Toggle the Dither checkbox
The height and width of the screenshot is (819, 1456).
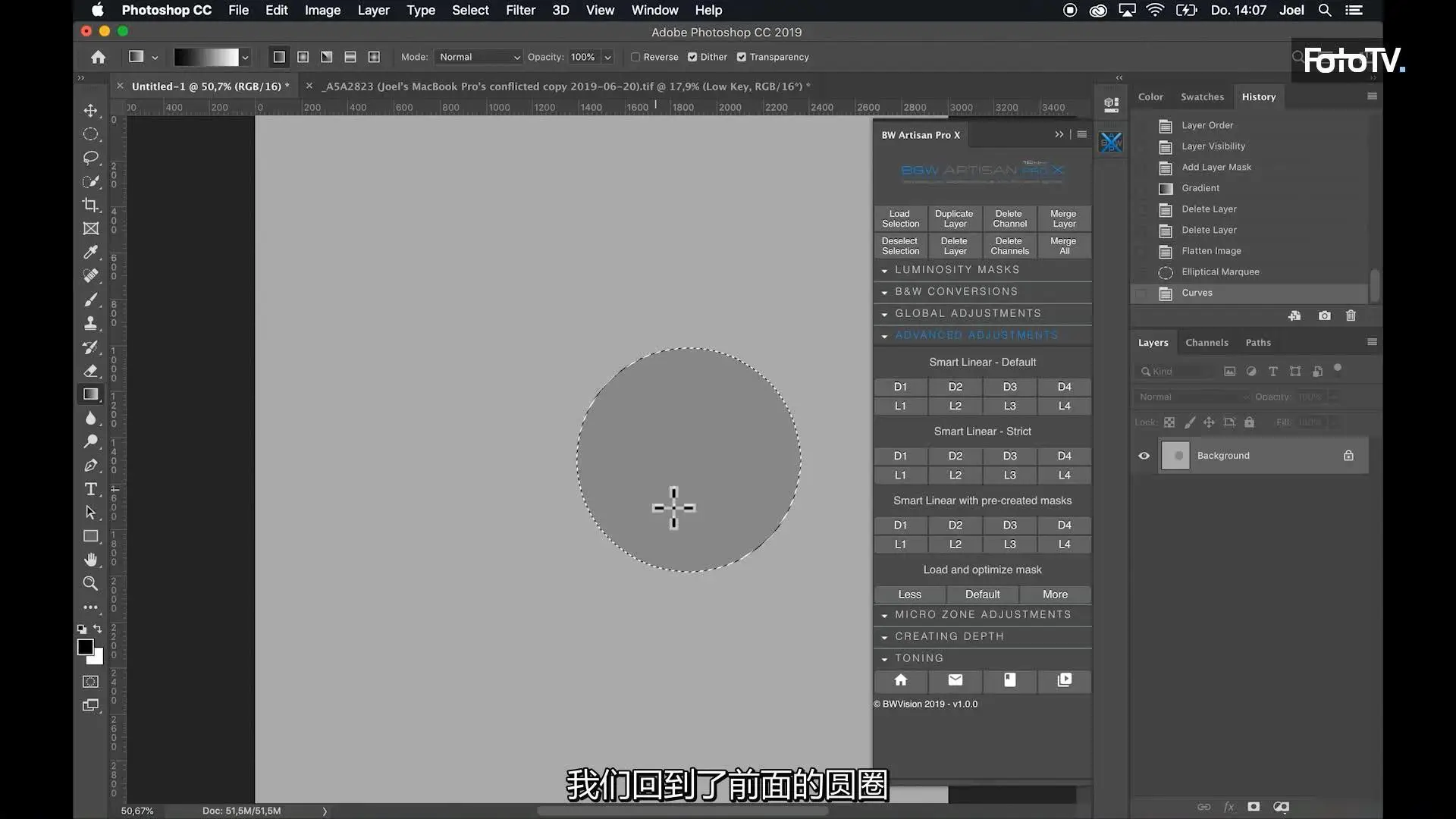(x=692, y=57)
